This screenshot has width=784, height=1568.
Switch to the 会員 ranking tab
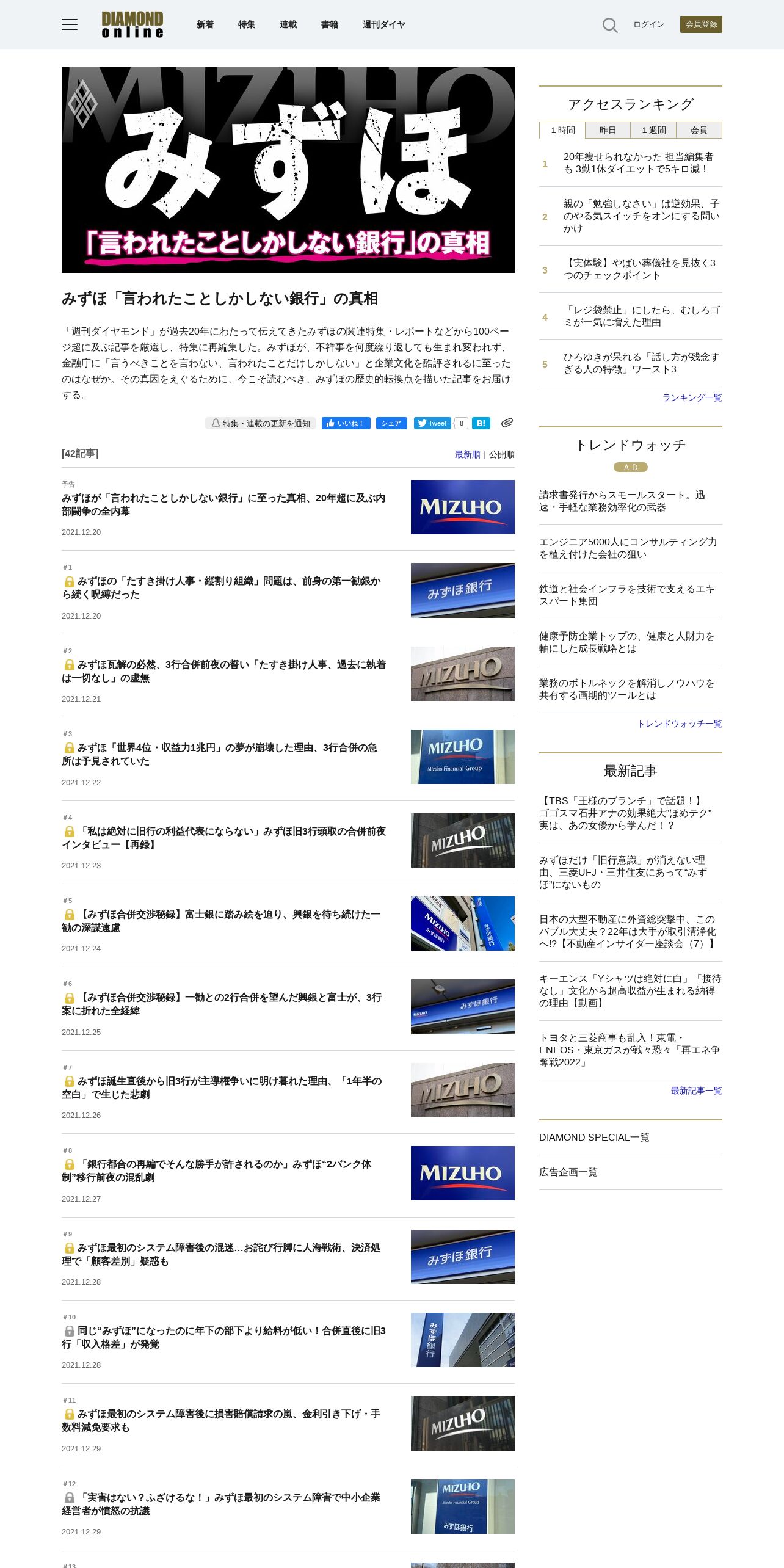pyautogui.click(x=699, y=130)
